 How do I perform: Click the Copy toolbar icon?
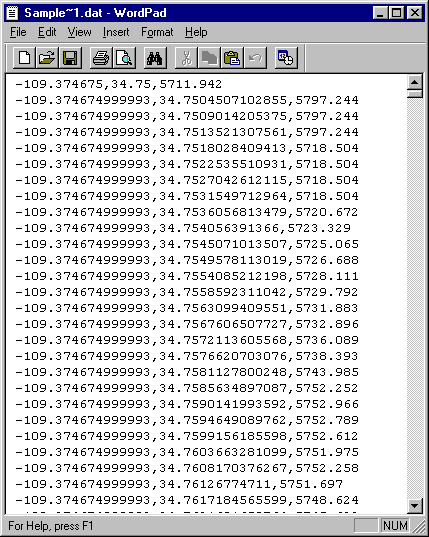coord(209,58)
